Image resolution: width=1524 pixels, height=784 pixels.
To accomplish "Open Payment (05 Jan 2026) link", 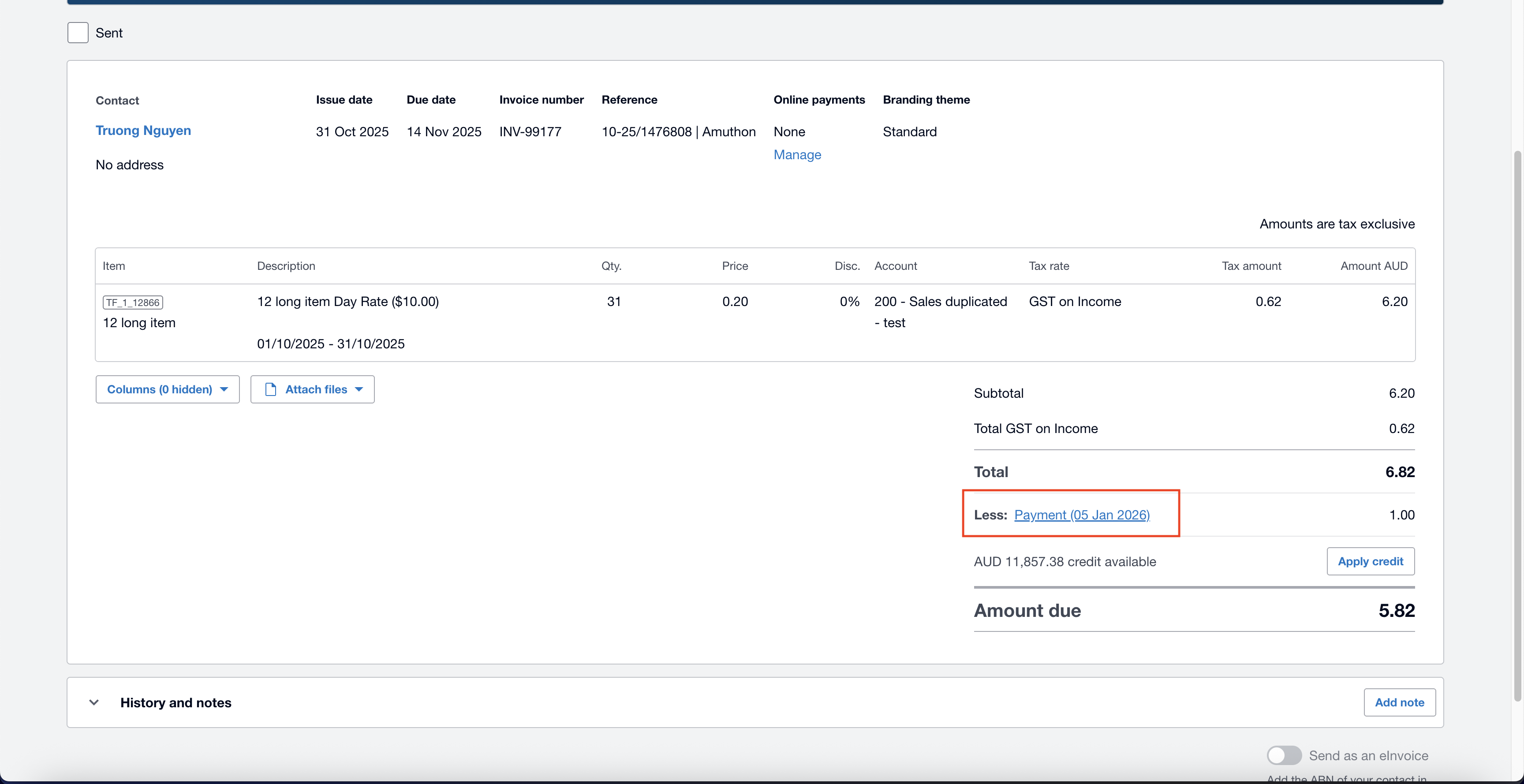I will coord(1081,515).
